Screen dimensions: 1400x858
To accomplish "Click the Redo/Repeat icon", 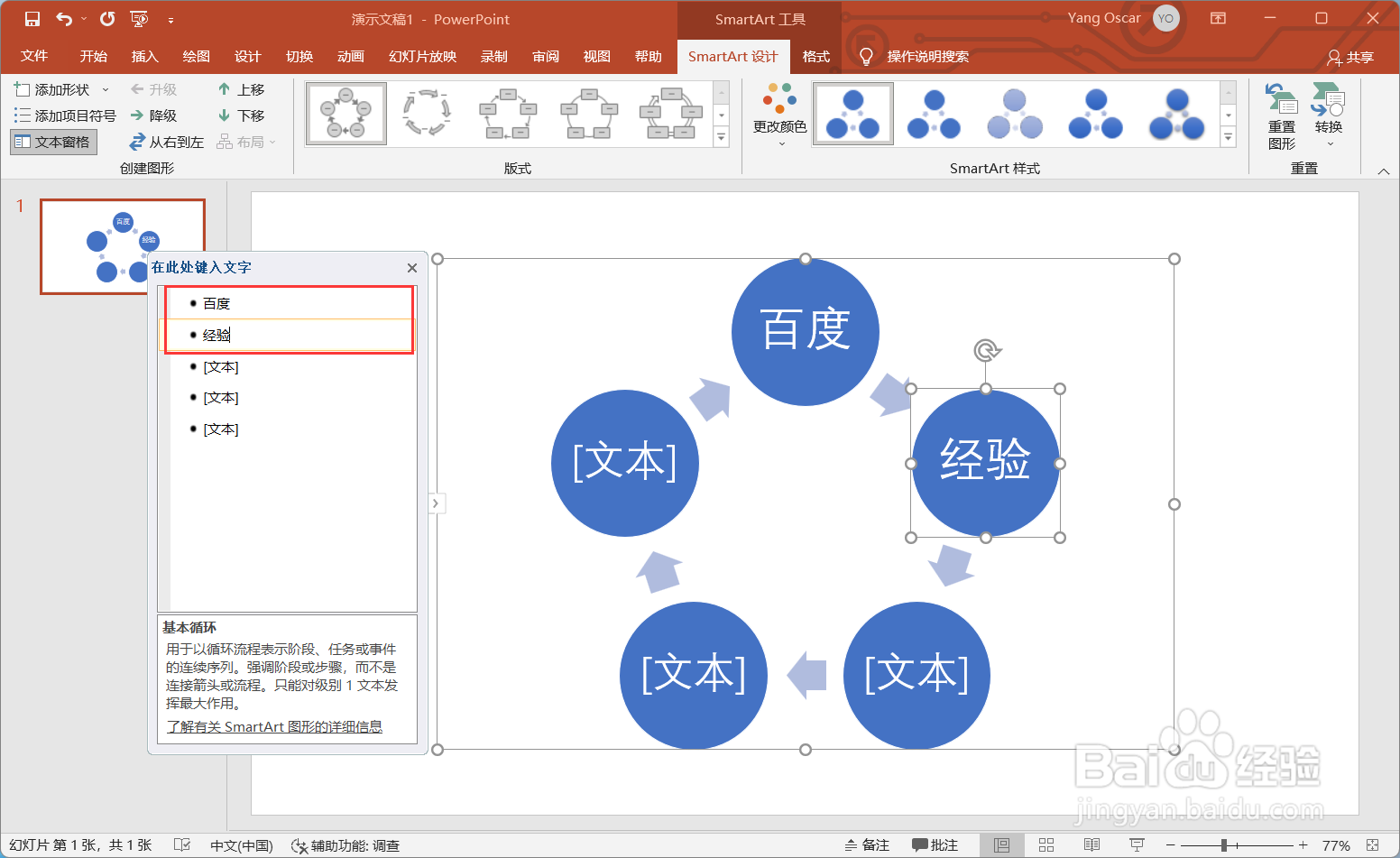I will click(107, 19).
